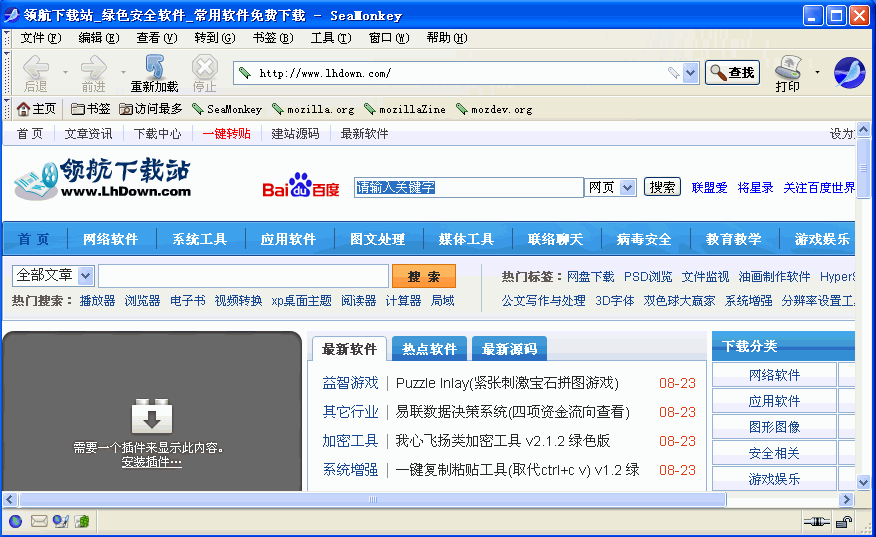Reload the page with the reload icon
This screenshot has height=537, width=876.
(154, 67)
